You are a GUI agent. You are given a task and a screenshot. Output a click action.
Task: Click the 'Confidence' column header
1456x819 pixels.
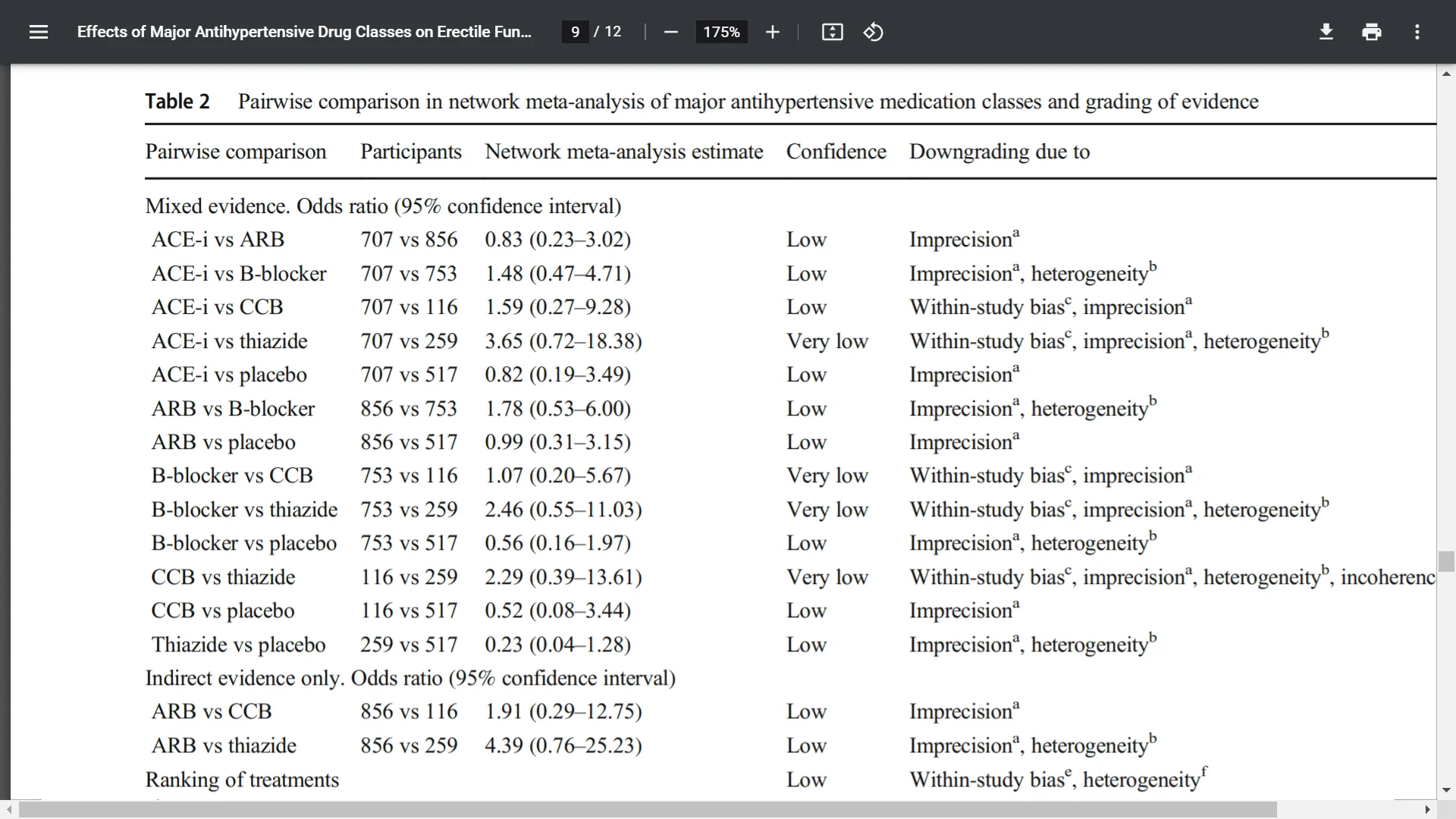point(836,152)
